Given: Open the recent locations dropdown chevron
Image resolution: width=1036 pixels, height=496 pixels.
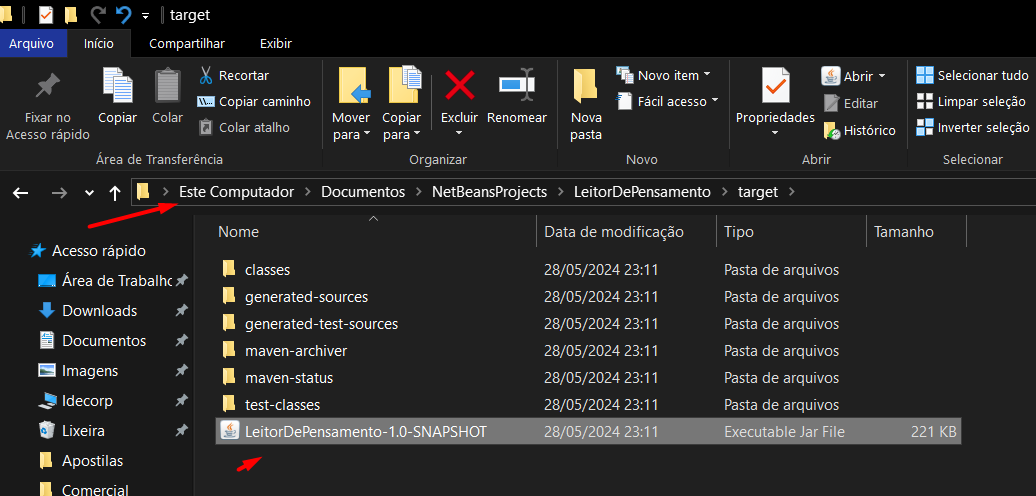Looking at the screenshot, I should 90,193.
